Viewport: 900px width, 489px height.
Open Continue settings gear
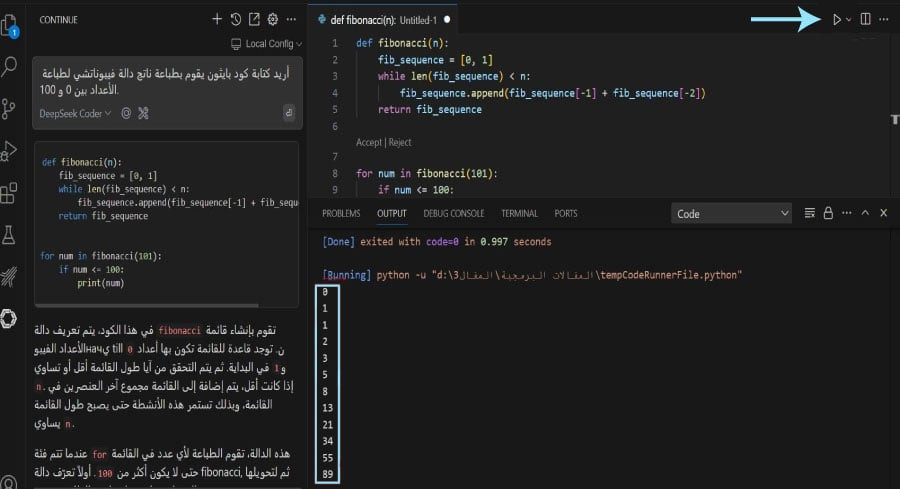[x=273, y=20]
